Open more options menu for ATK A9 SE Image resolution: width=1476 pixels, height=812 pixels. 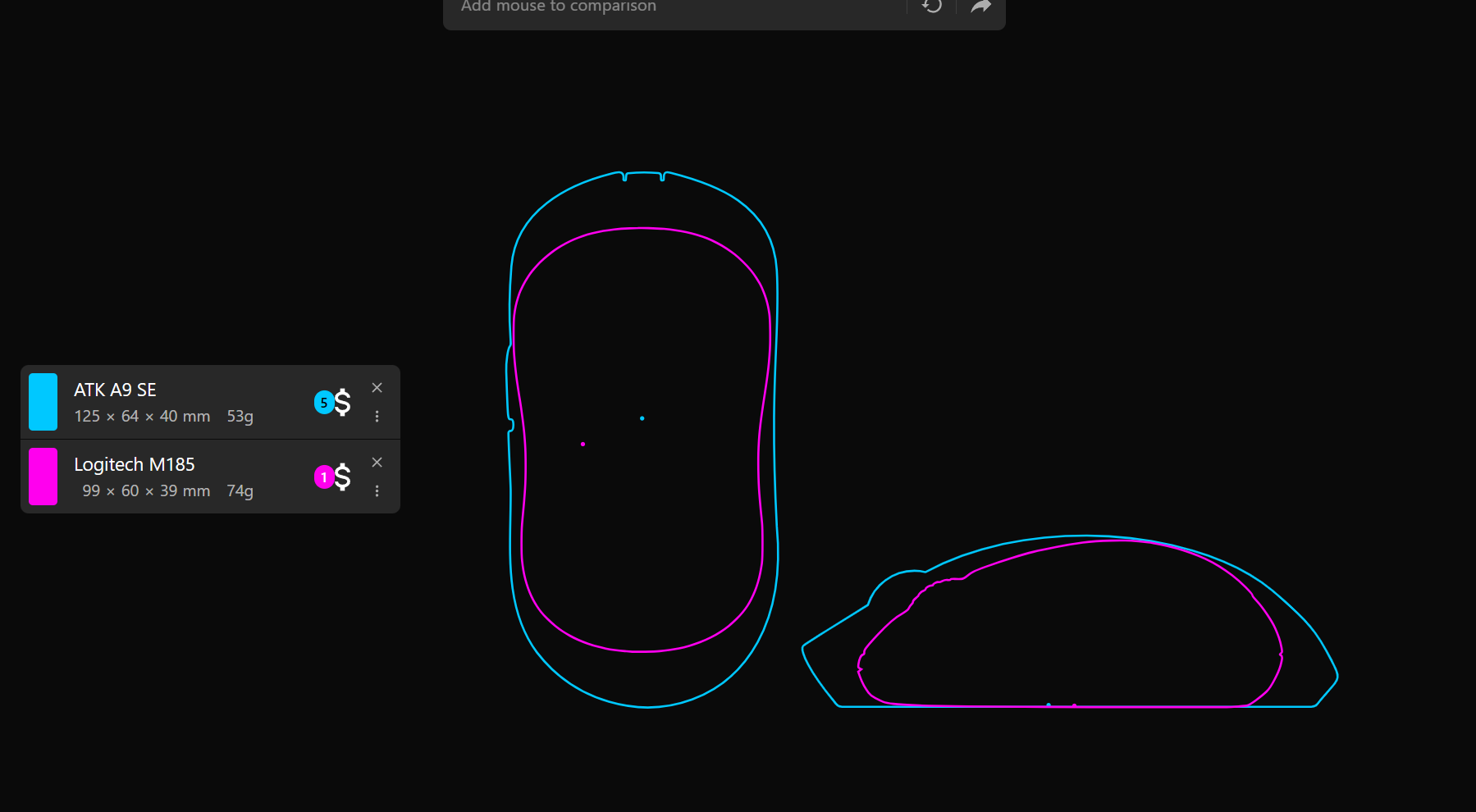point(377,417)
